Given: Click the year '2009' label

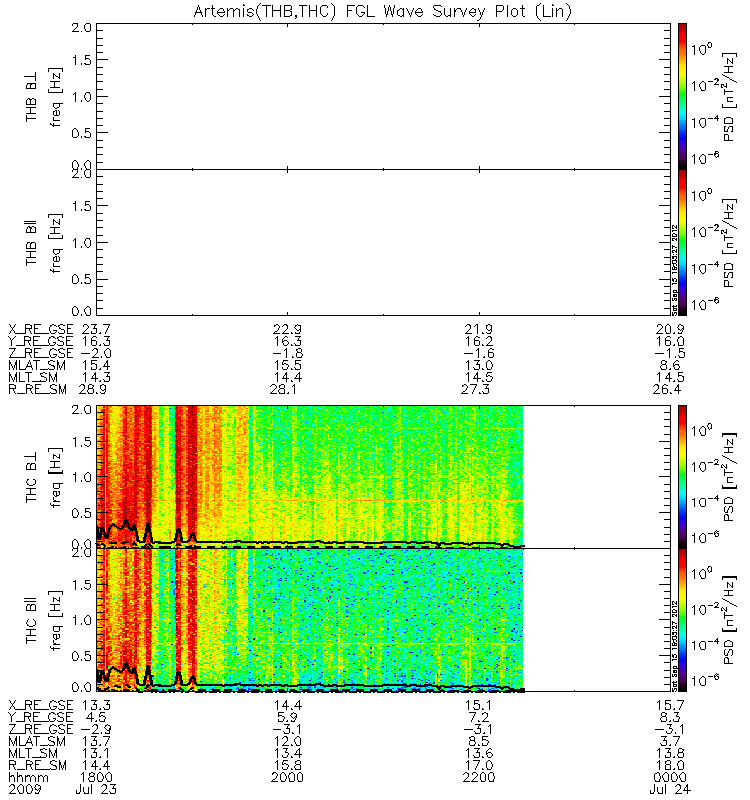Looking at the screenshot, I should [x=24, y=789].
